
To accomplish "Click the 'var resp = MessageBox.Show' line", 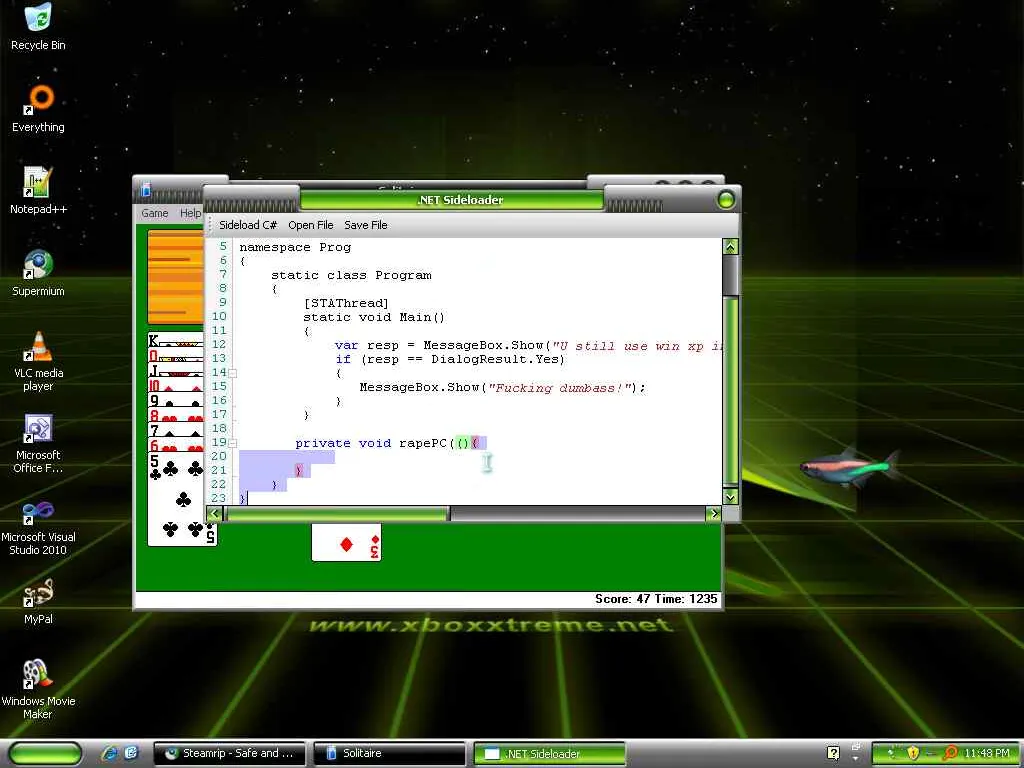I will point(529,345).
